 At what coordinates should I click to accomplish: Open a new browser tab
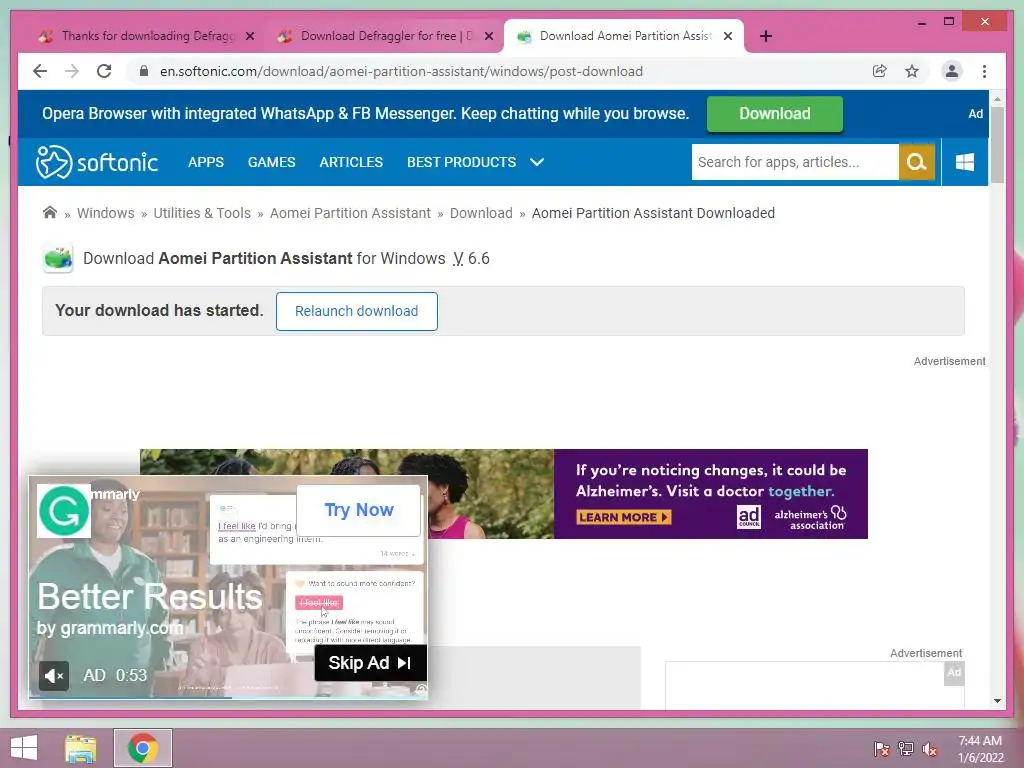click(766, 36)
